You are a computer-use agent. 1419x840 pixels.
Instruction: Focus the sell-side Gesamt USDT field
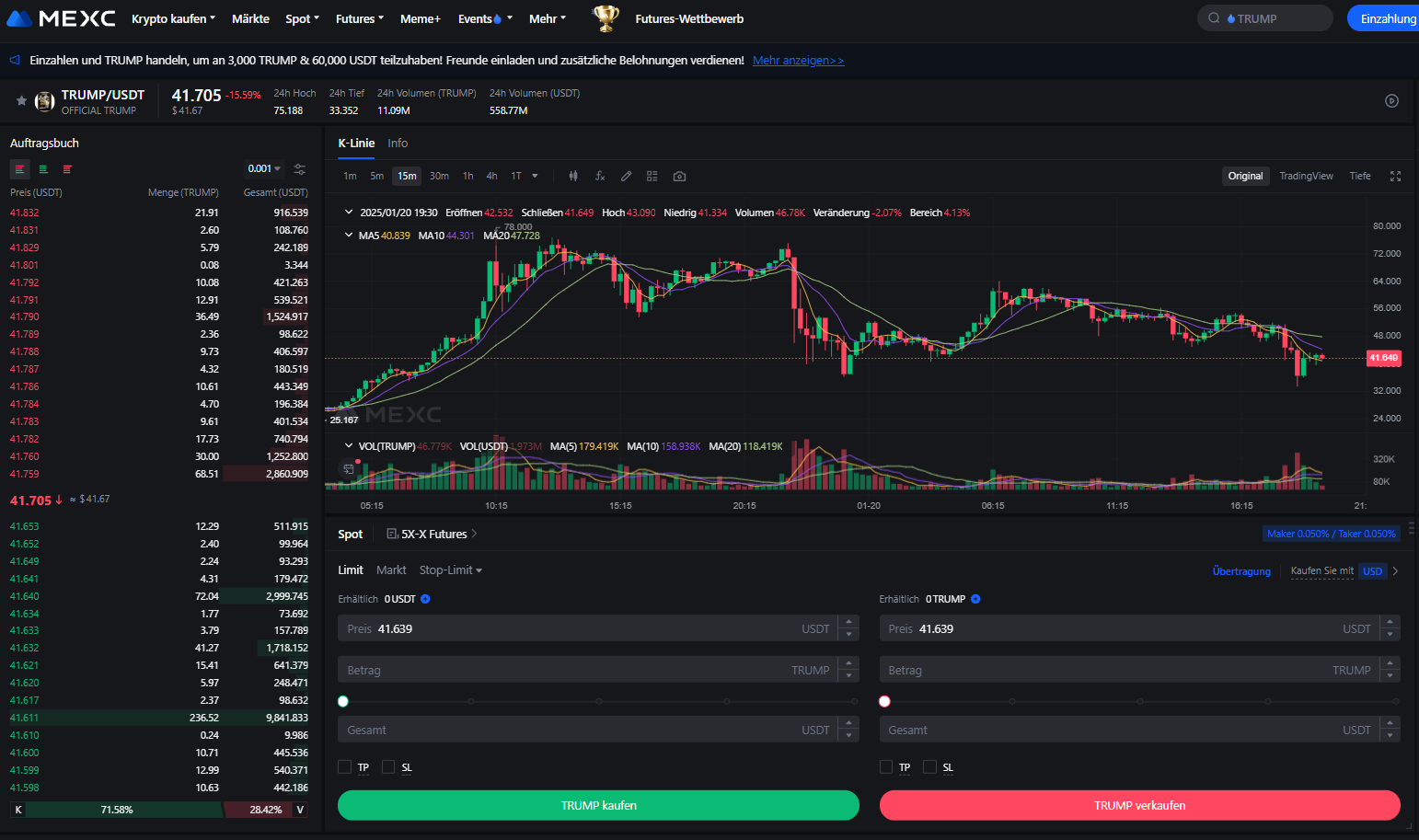[1139, 730]
